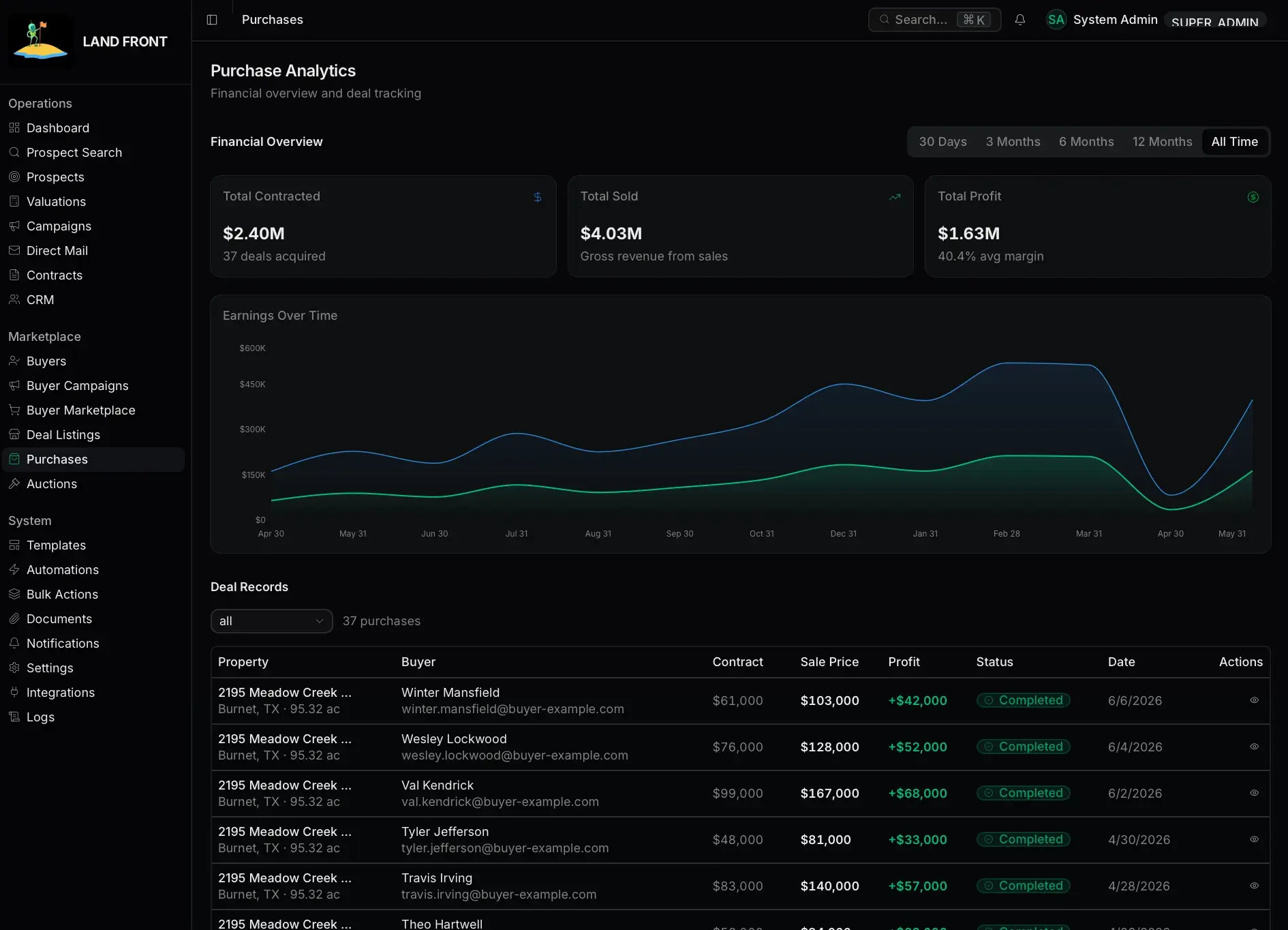
Task: Click the Total Contracted card
Action: 383,226
